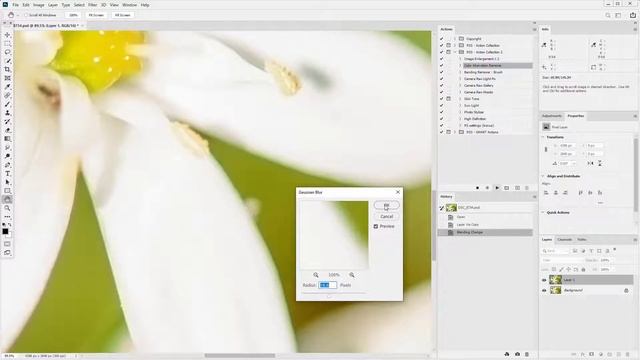Viewport: 640px width, 360px height.
Task: Click Delete icon in Actions panel
Action: click(527, 188)
